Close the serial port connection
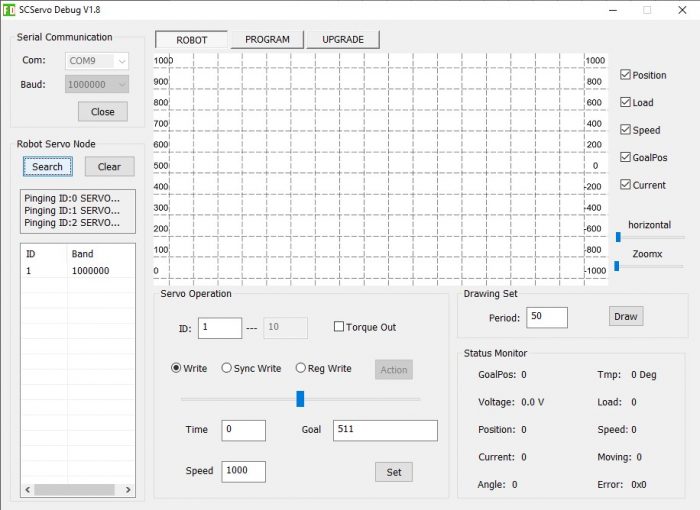700x510 pixels. click(x=102, y=112)
